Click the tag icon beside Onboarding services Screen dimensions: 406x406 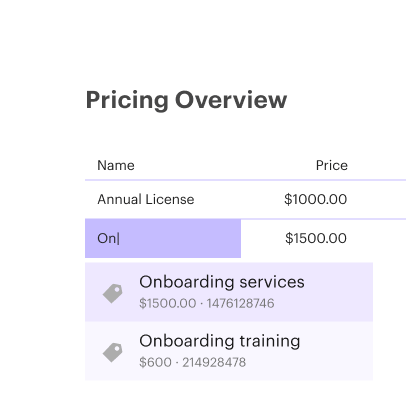[113, 293]
